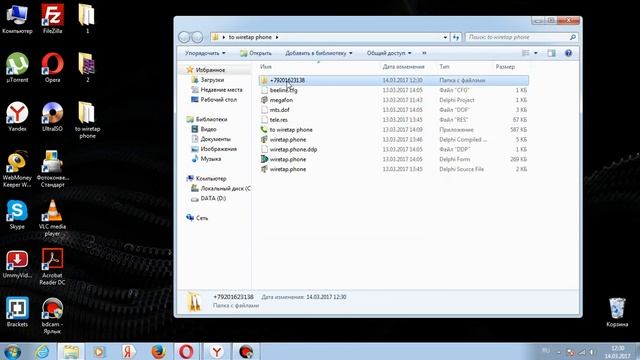Select Рабочий стол in sidebar

point(218,100)
